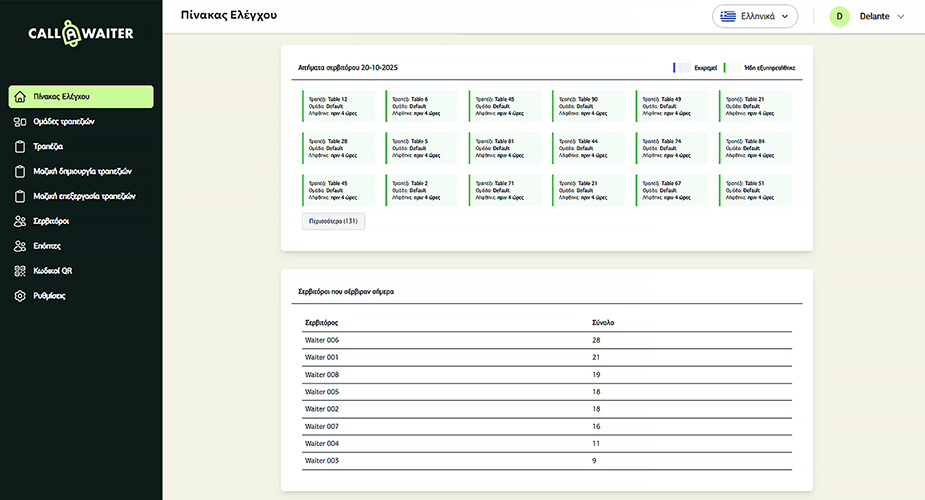This screenshot has width=925, height=500.
Task: Click the Μαζική δημιουργία τραπεζιών icon
Action: (x=20, y=172)
